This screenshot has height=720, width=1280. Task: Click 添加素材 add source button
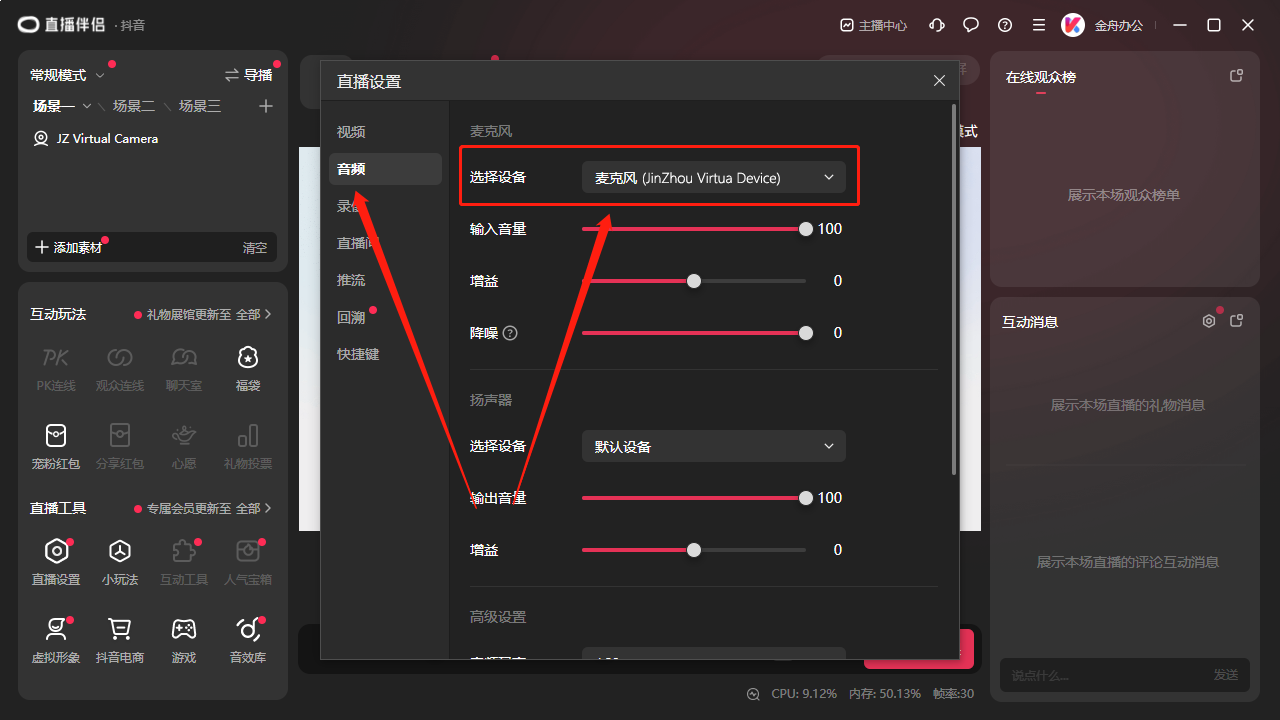point(69,247)
